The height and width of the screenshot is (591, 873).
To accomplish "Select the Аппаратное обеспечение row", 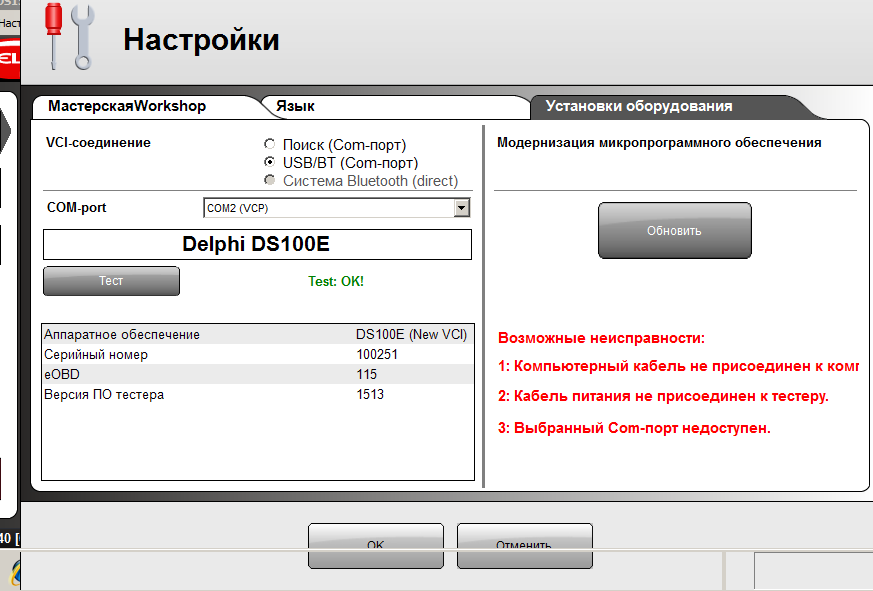I will tap(258, 334).
